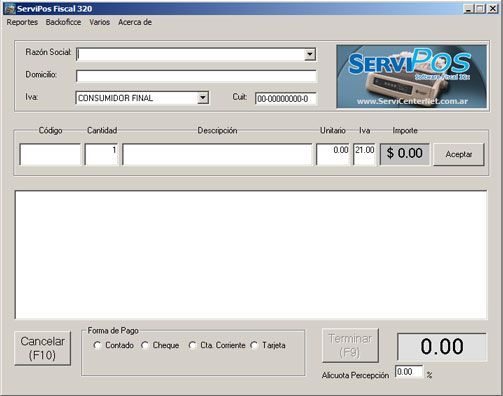This screenshot has height=396, width=503.
Task: Select Cheque payment option
Action: (x=160, y=345)
